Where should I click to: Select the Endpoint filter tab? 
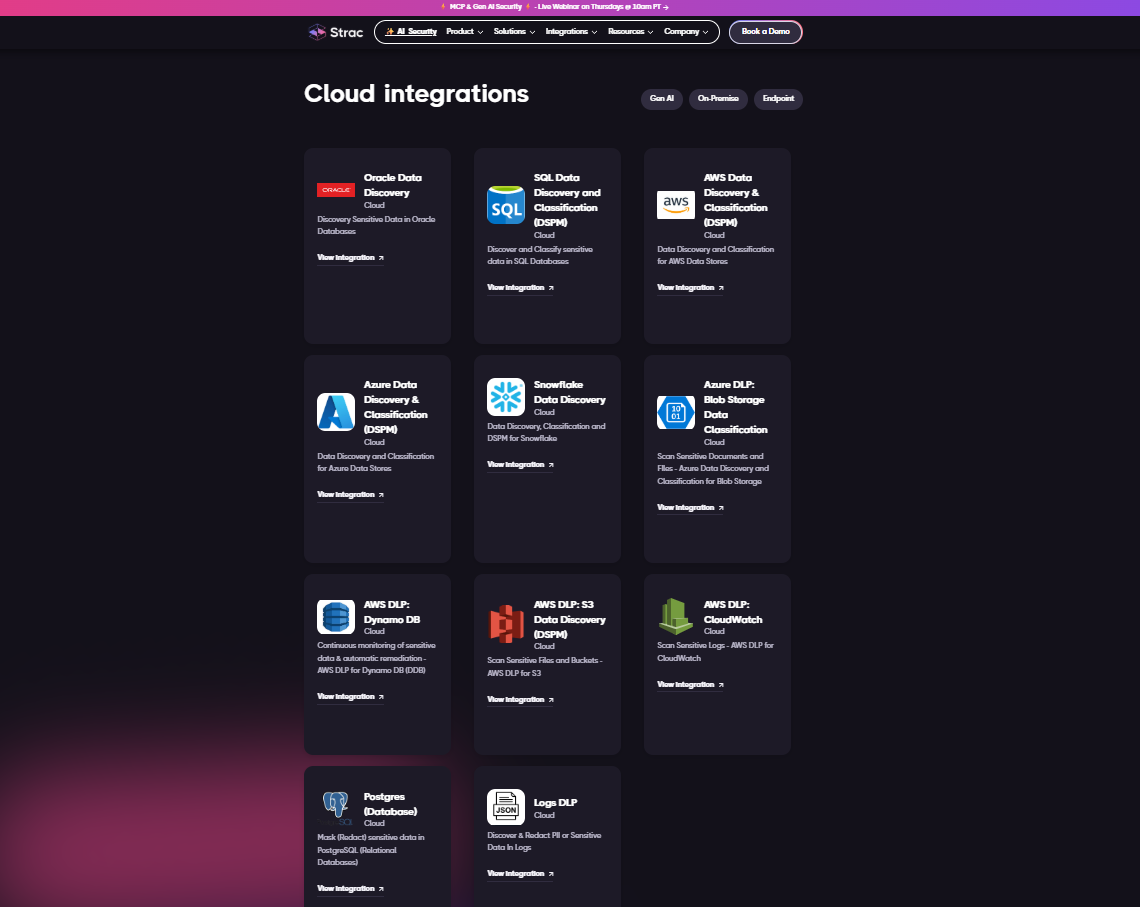(x=778, y=99)
